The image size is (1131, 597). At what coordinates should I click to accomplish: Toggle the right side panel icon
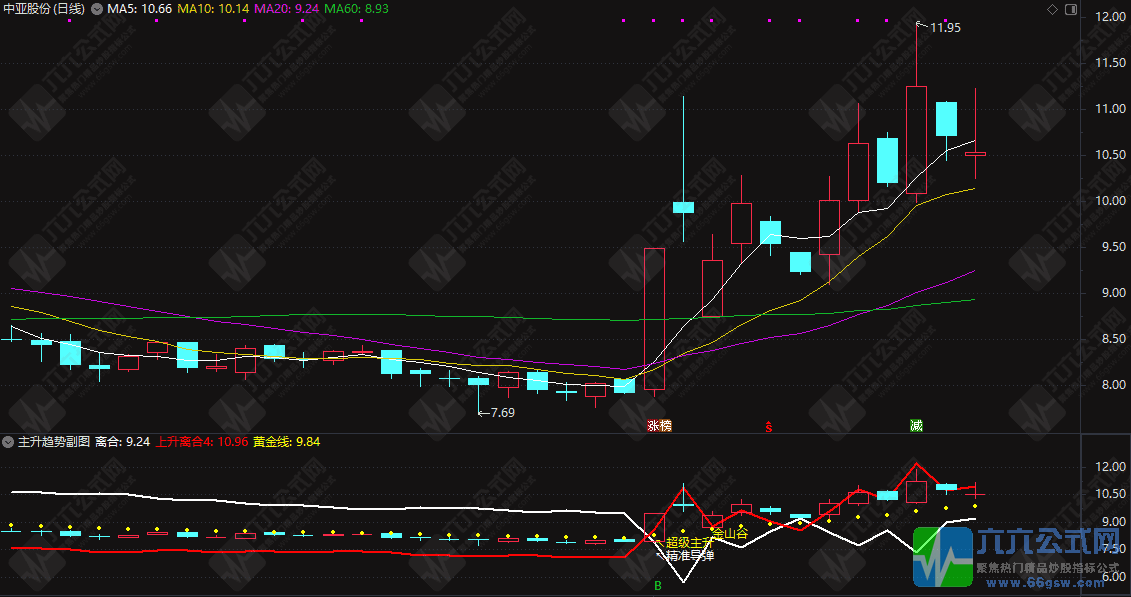point(1070,9)
